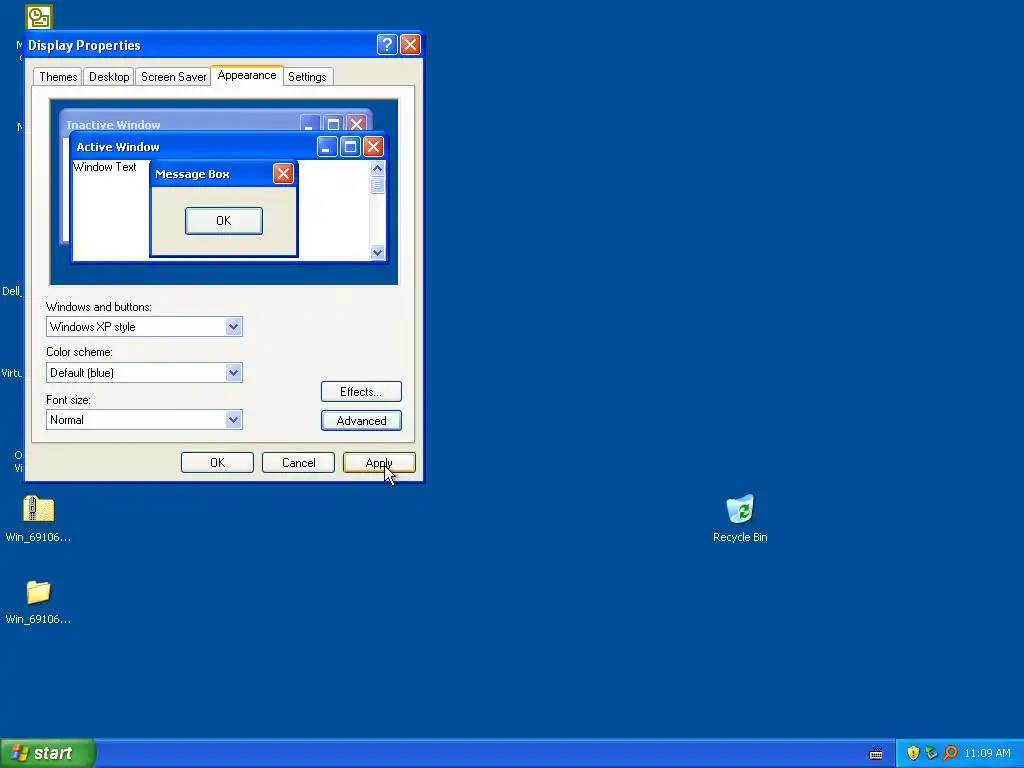The height and width of the screenshot is (768, 1024).
Task: Select the plain yellow Win_69106 folder icon
Action: pyautogui.click(x=39, y=592)
